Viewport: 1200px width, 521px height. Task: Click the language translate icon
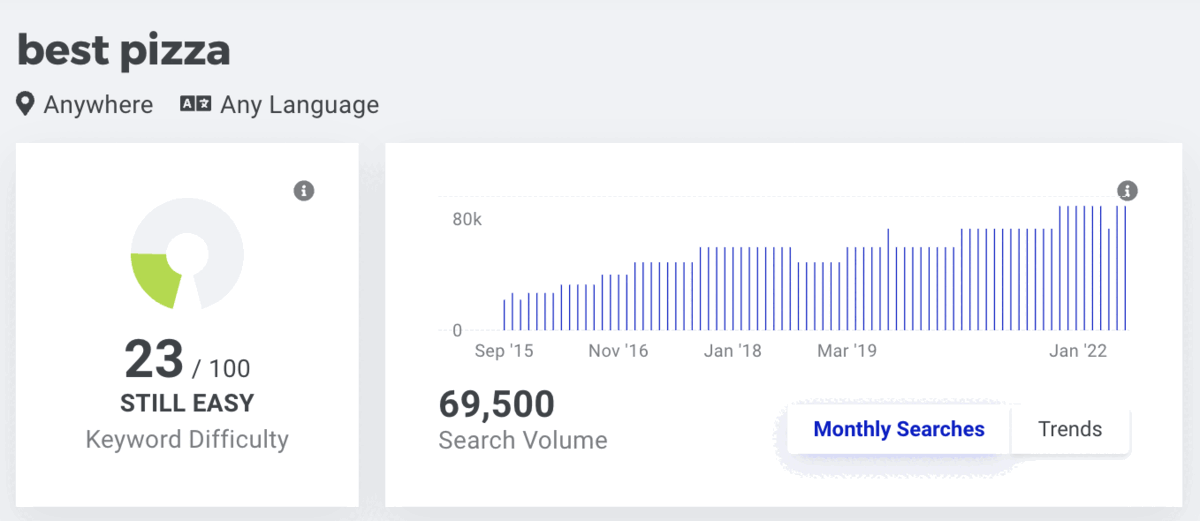pos(195,104)
